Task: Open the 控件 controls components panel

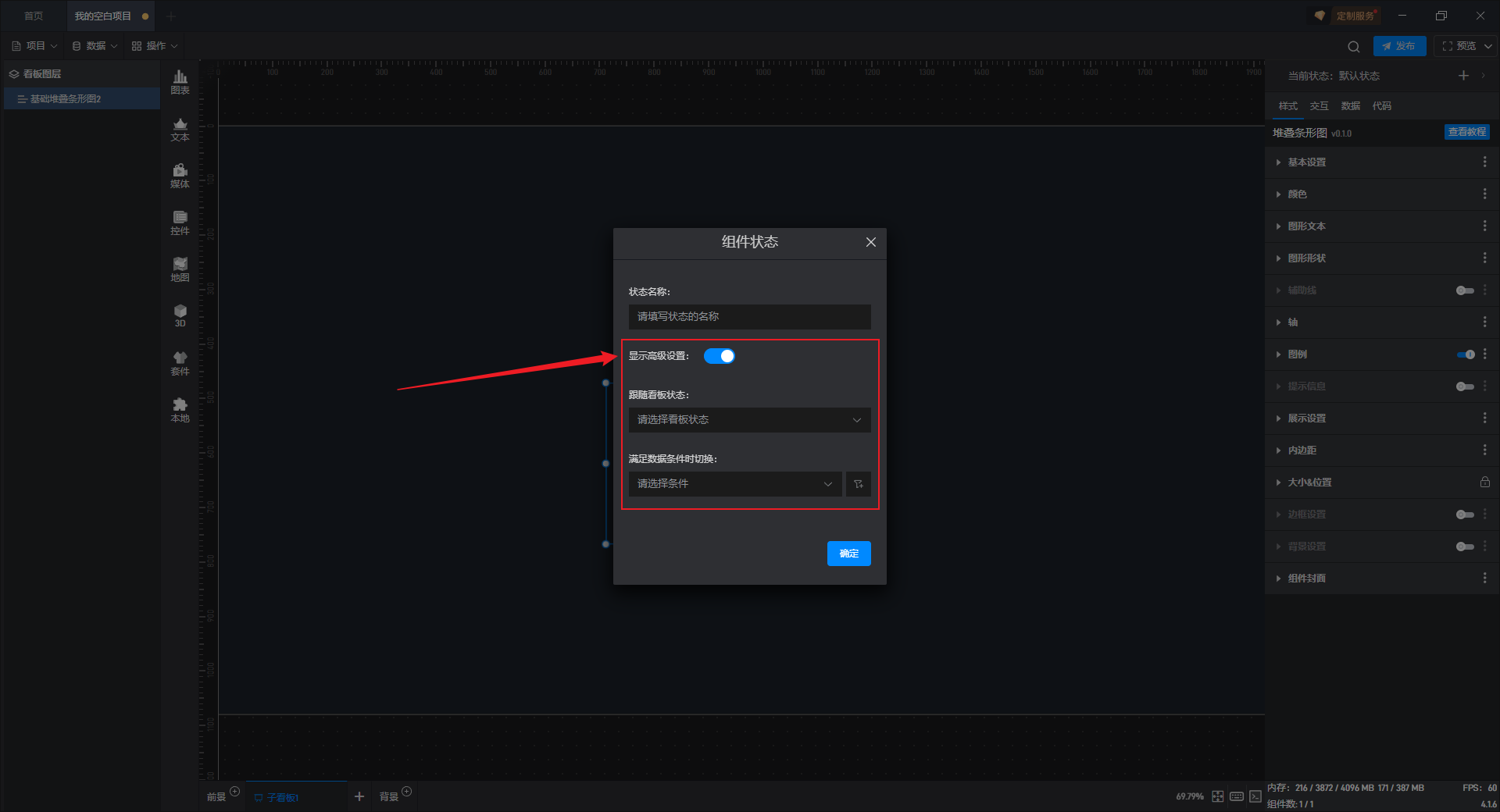Action: [x=180, y=223]
